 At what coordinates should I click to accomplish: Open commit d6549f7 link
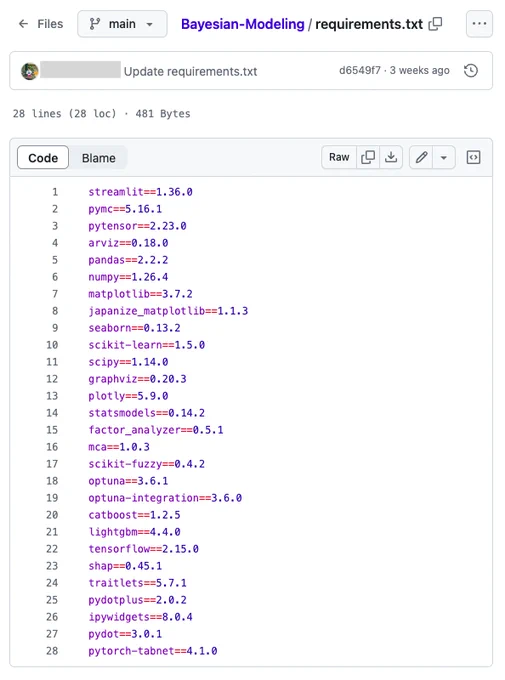pos(360,70)
